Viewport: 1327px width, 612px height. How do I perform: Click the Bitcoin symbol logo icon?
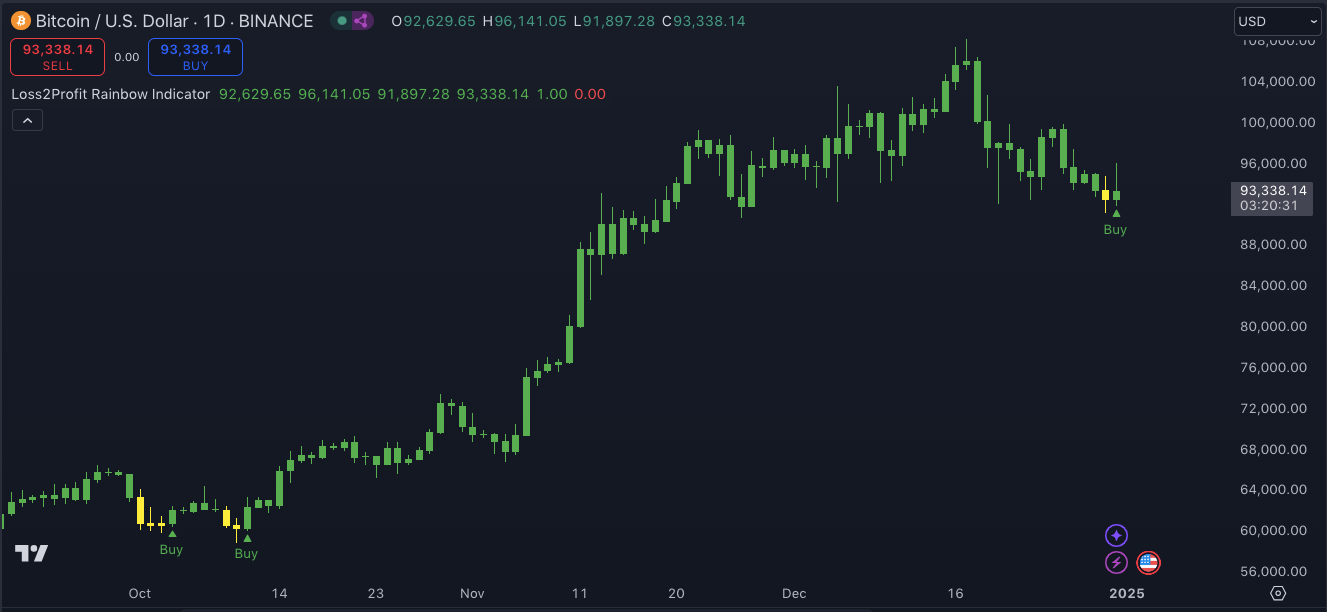pyautogui.click(x=21, y=21)
